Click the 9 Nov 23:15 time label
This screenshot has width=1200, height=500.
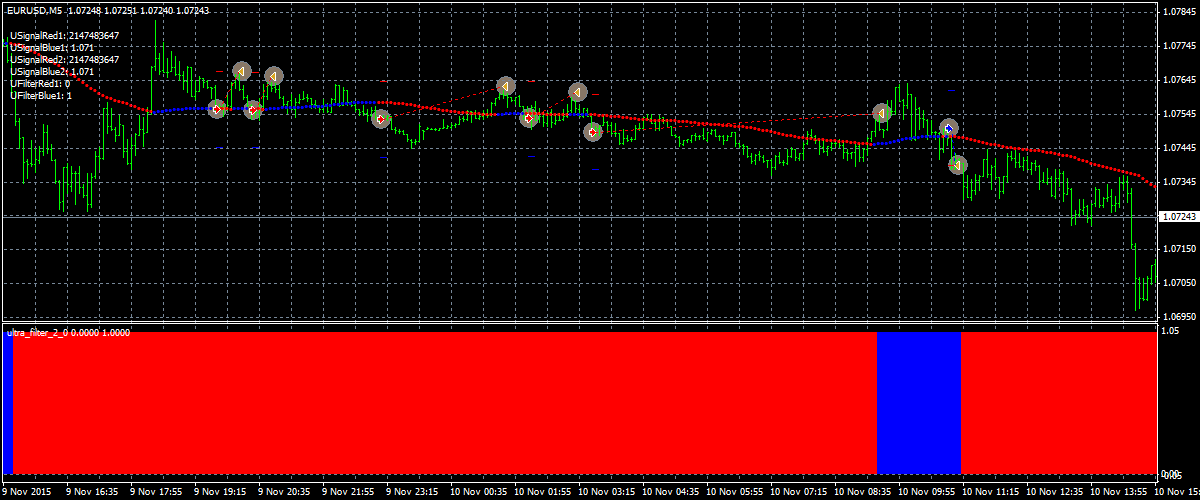click(412, 492)
